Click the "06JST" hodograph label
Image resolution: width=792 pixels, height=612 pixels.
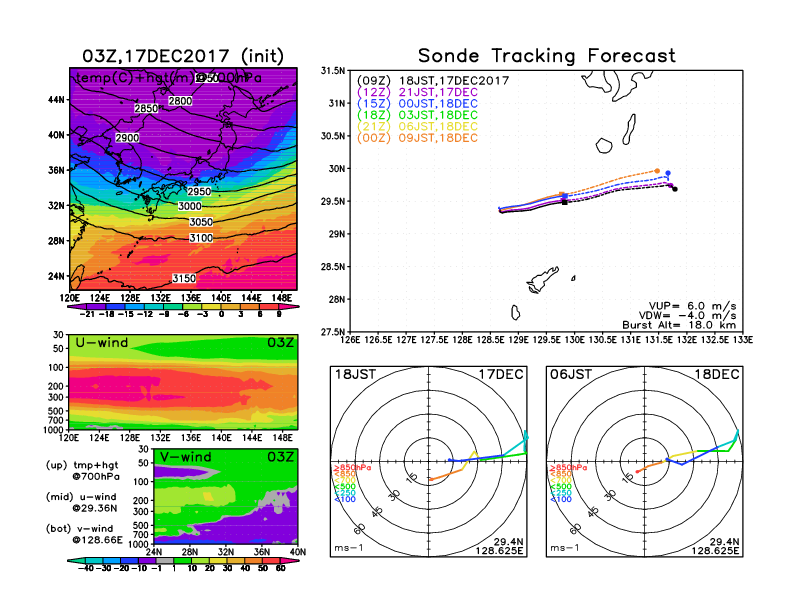click(571, 375)
